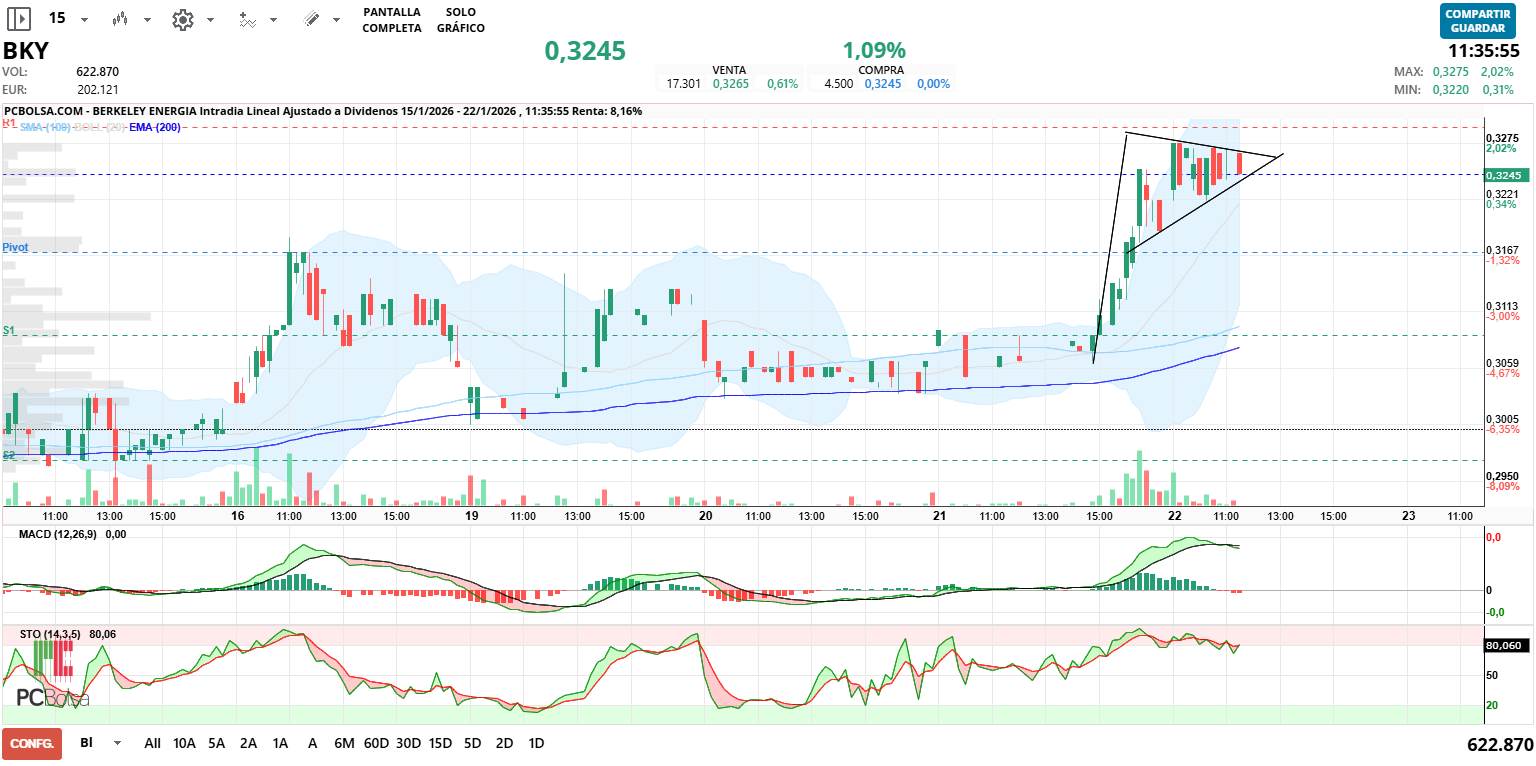This screenshot has width=1536, height=766.
Task: Open the red CONFG. button
Action: tap(32, 744)
